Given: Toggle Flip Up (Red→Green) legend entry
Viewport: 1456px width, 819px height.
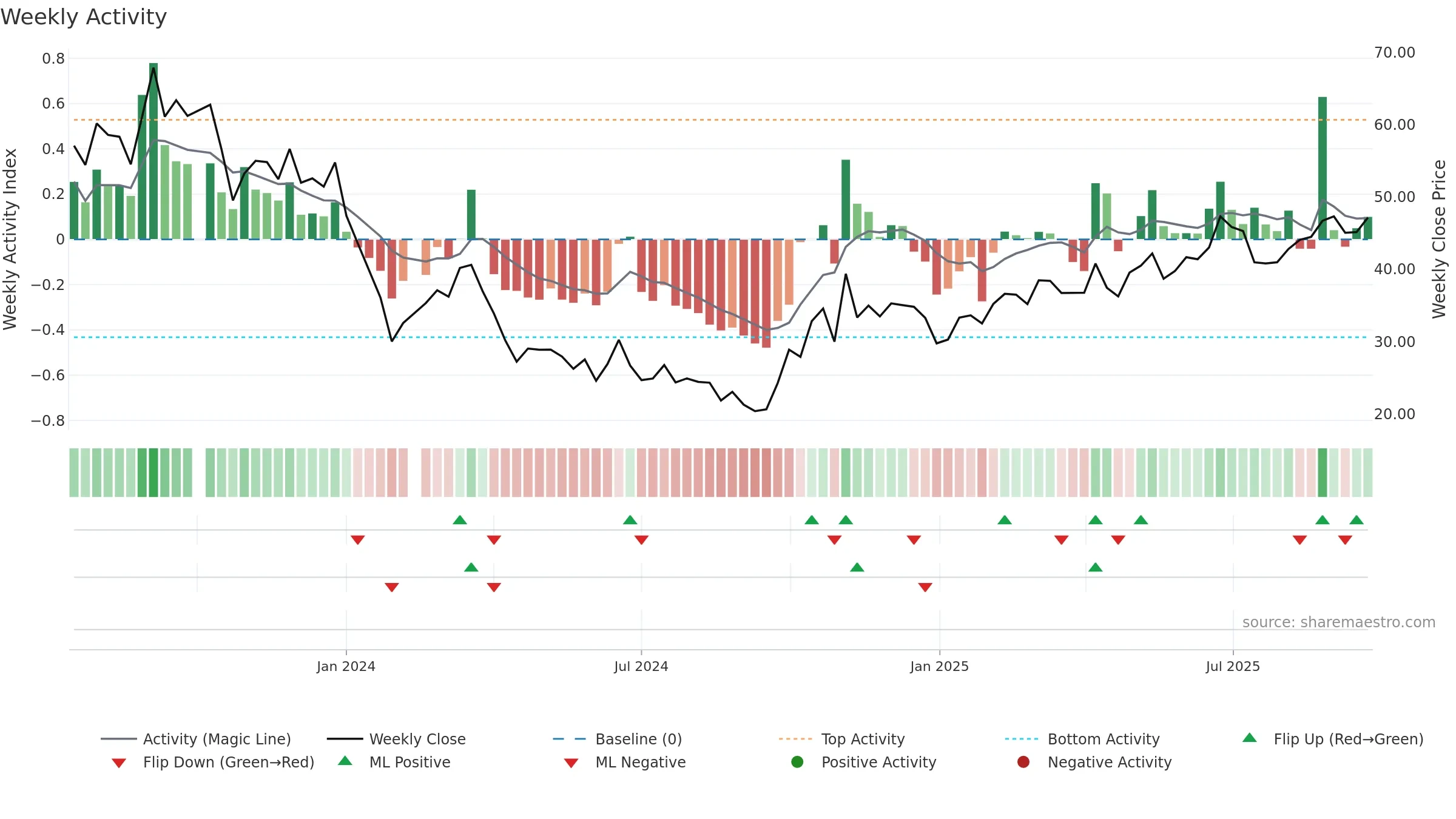Looking at the screenshot, I should pyautogui.click(x=1333, y=739).
